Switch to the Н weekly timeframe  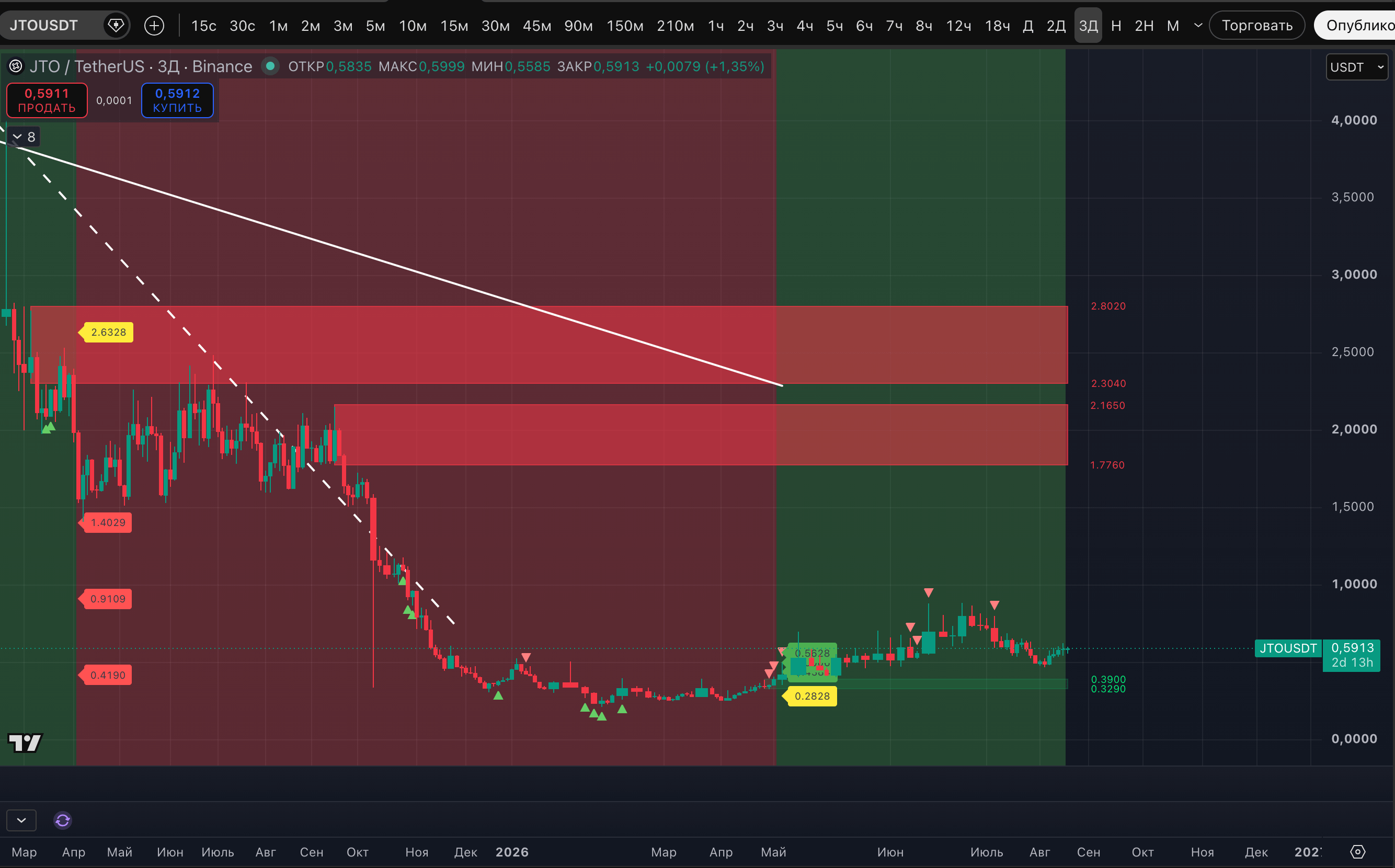[1116, 26]
